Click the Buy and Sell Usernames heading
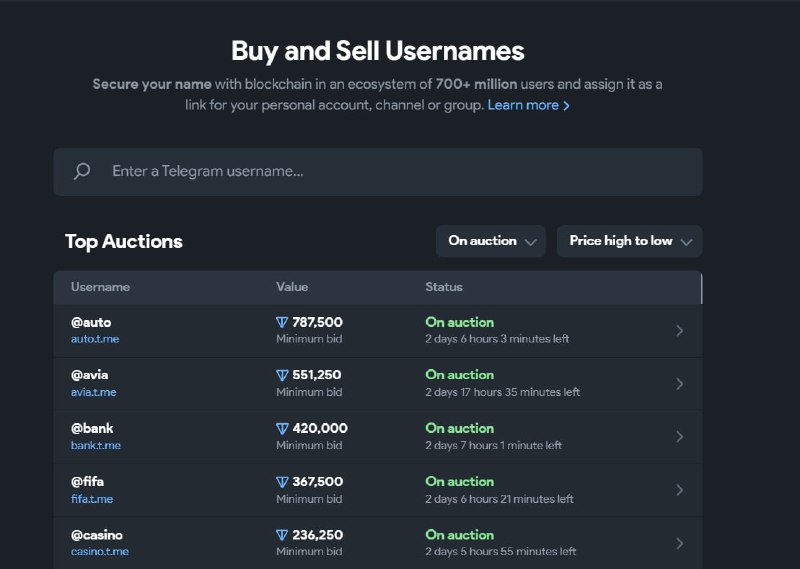Viewport: 800px width, 569px height. click(378, 51)
